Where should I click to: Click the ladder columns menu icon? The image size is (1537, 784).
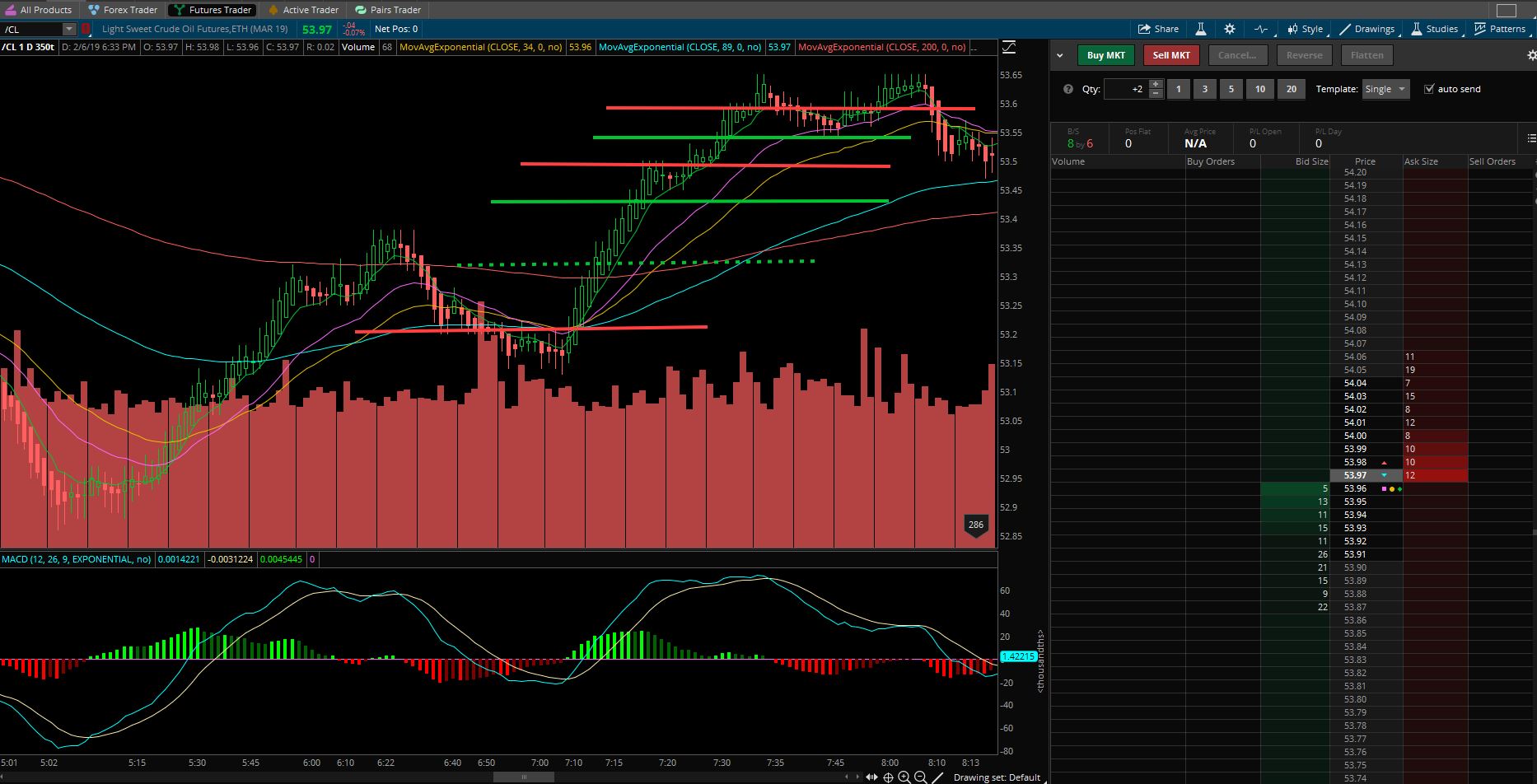tap(1531, 138)
